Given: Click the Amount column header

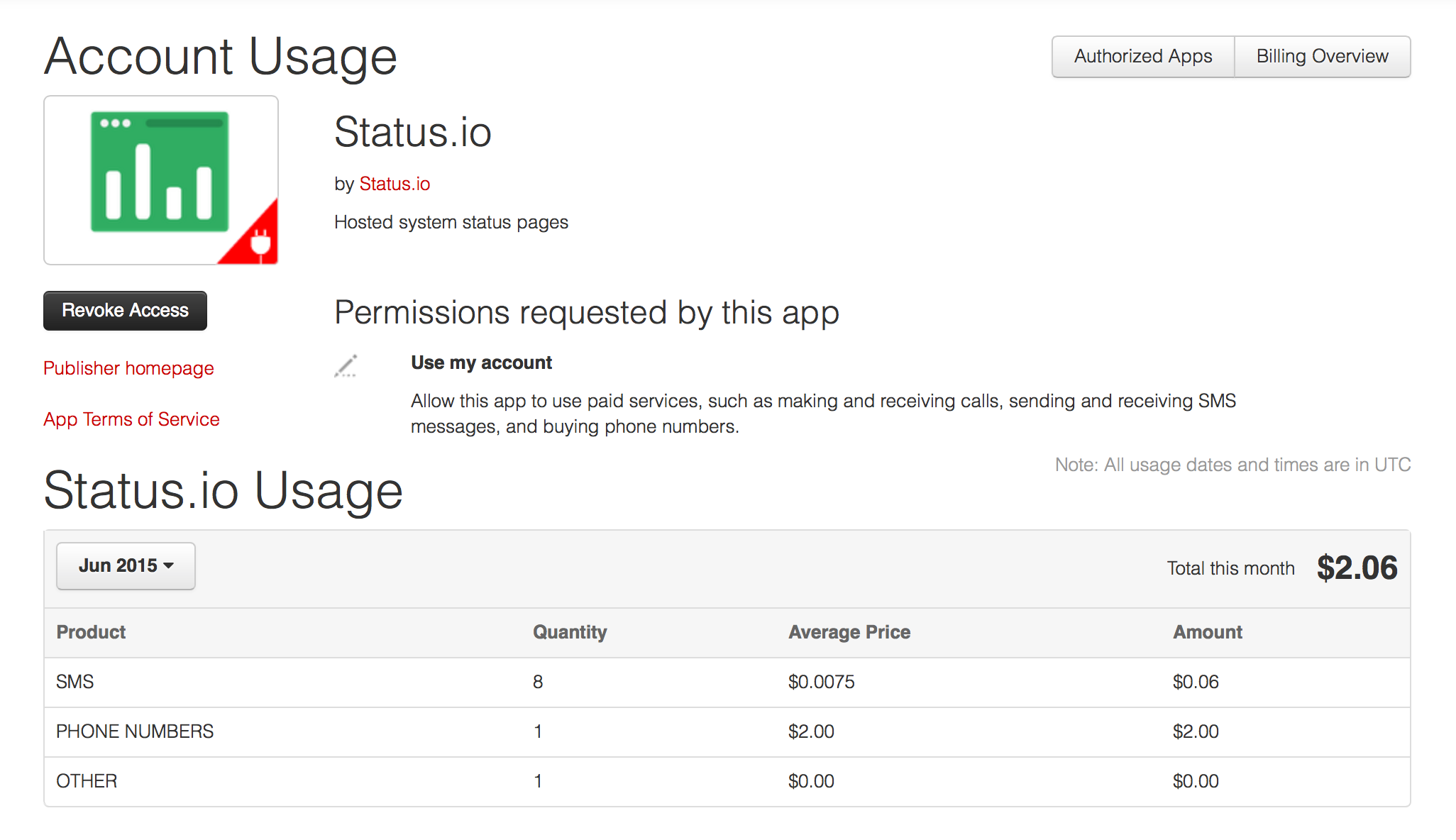Looking at the screenshot, I should click(1208, 632).
